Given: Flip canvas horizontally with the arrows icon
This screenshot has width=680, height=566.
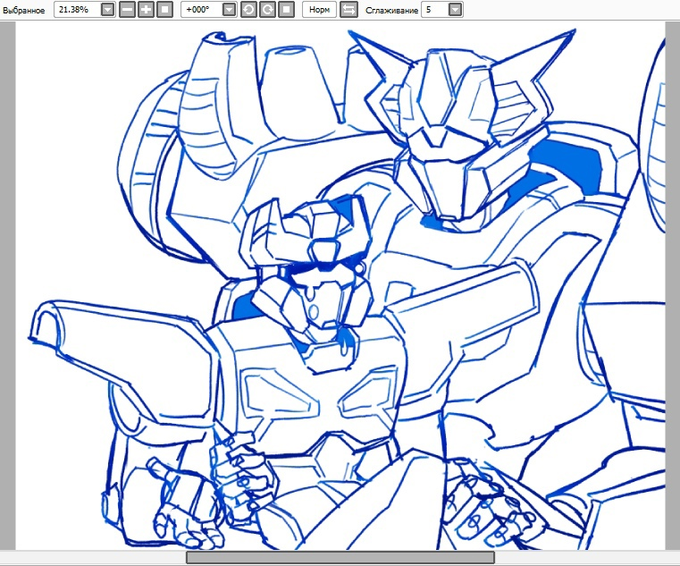Looking at the screenshot, I should [349, 10].
